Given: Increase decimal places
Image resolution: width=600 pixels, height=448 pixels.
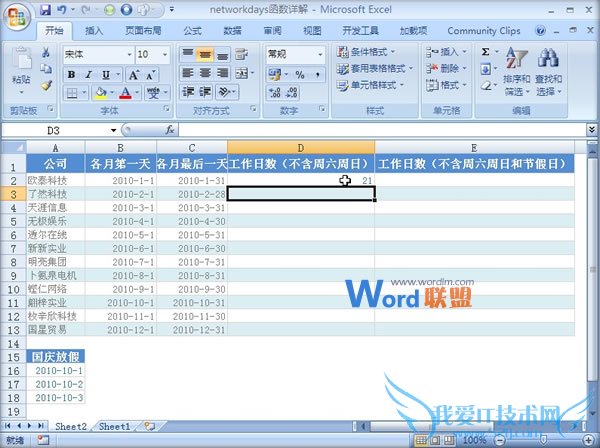Looking at the screenshot, I should tap(274, 93).
